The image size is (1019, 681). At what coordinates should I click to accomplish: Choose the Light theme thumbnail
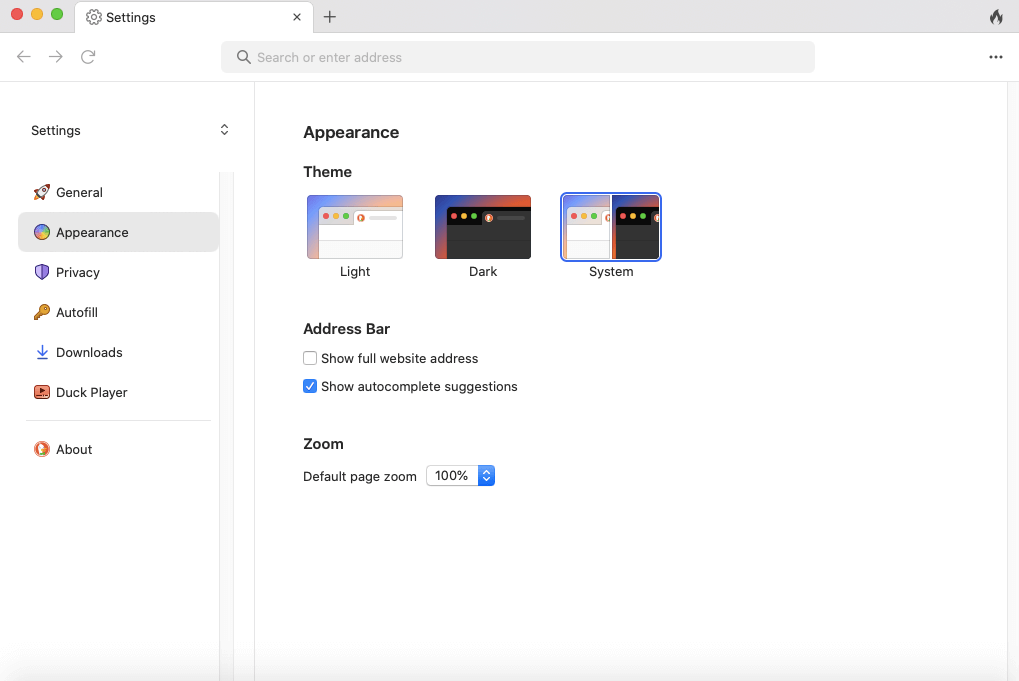click(x=355, y=227)
